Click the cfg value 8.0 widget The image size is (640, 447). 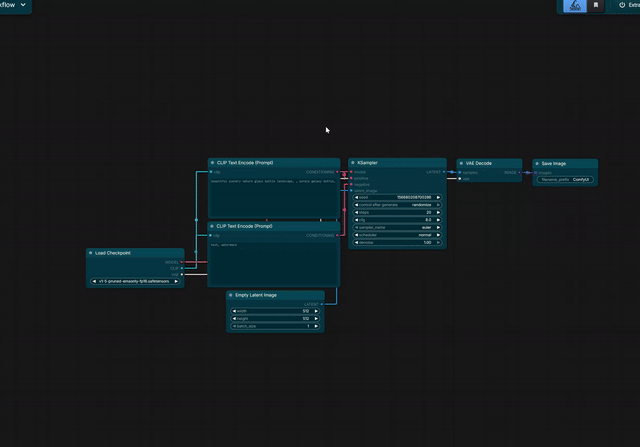pos(397,220)
